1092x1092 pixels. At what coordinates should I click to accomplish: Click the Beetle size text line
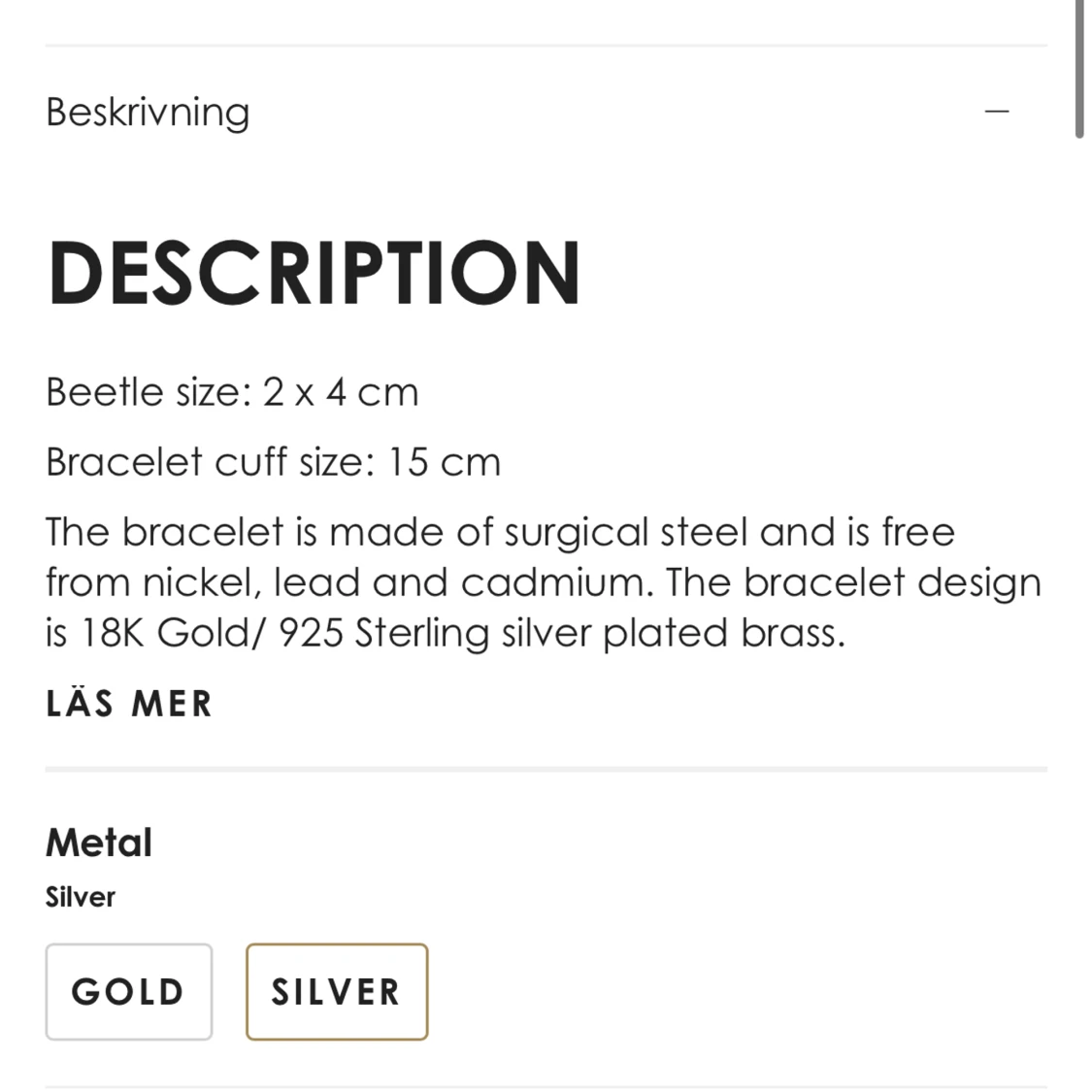click(232, 392)
